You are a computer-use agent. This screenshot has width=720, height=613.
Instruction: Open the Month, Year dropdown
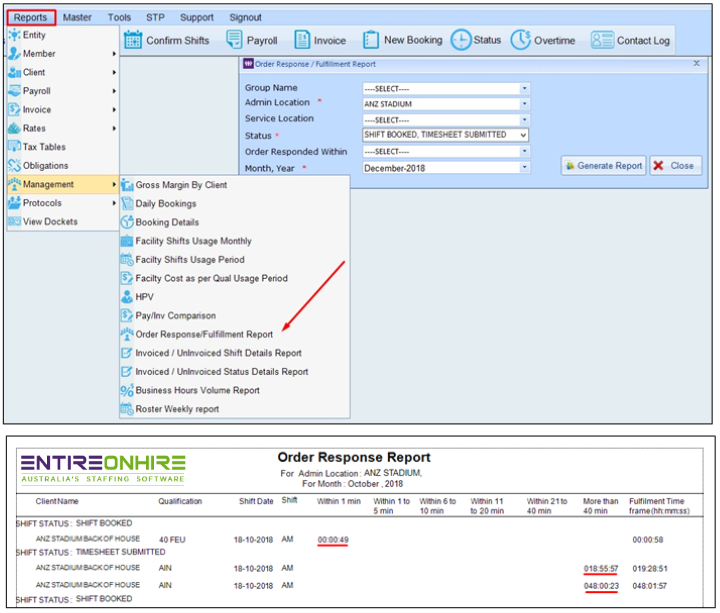pyautogui.click(x=524, y=167)
